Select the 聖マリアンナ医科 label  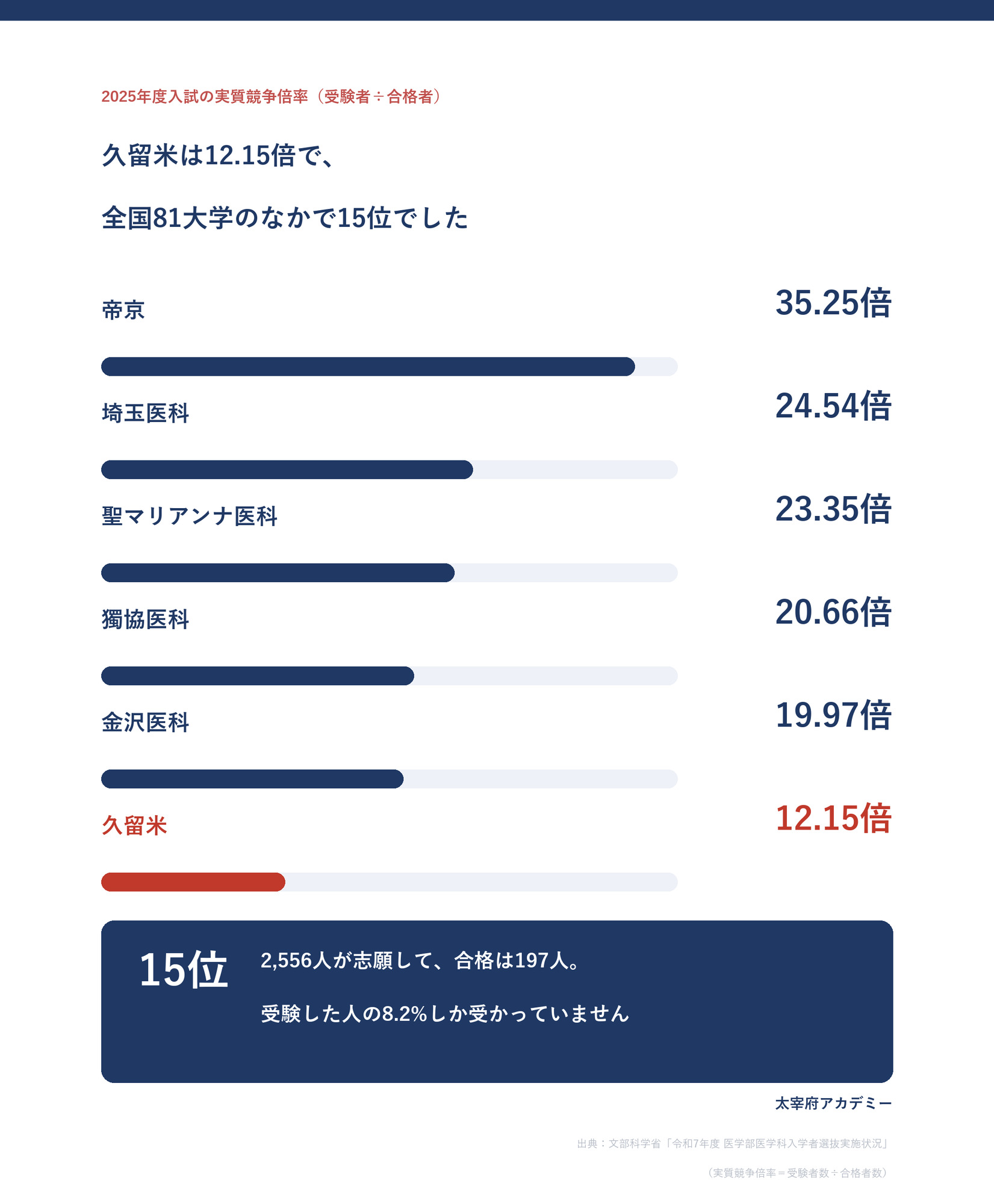tap(190, 517)
